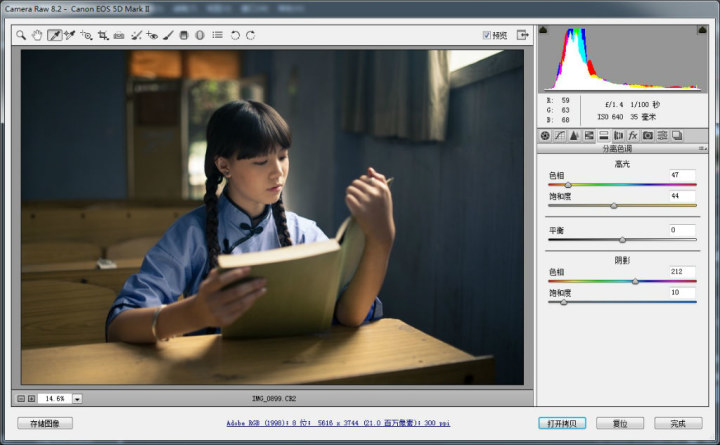Click the shadows hue value field 212
720x445 pixels.
682,271
